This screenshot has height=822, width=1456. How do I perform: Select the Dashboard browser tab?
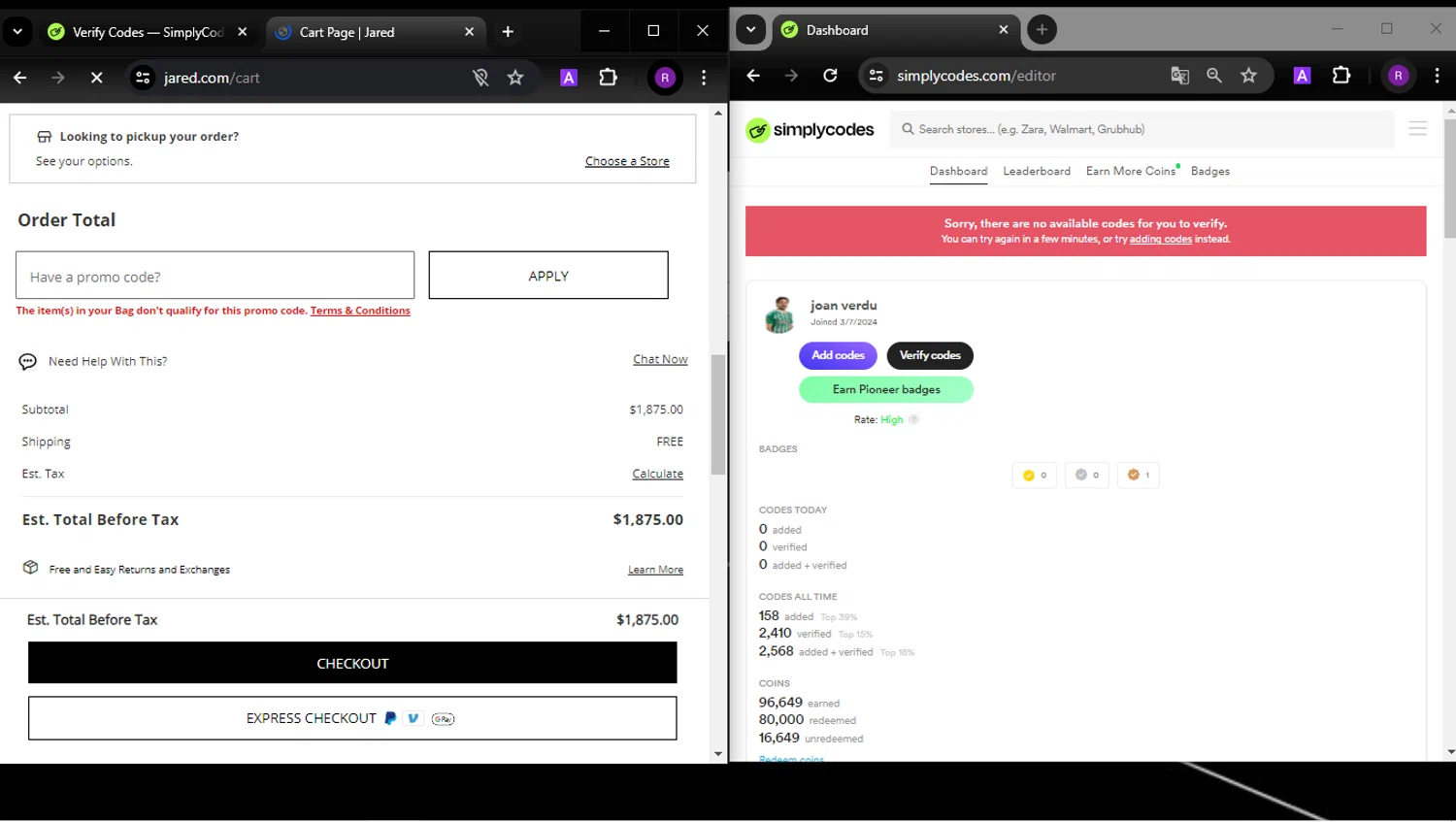pos(896,30)
